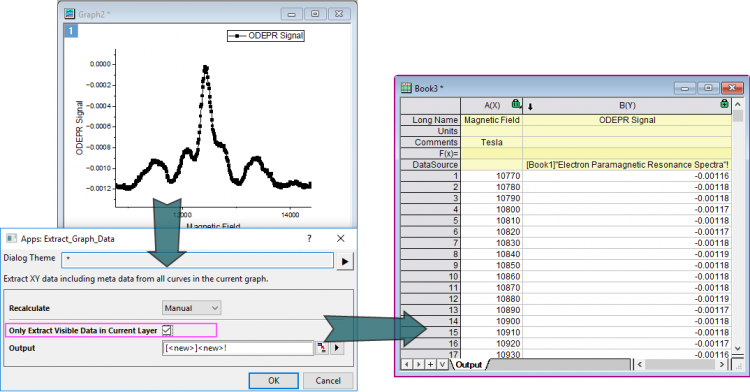Click the Magnetic Field long name cell
Viewport: 750px width, 392px height.
[x=492, y=120]
